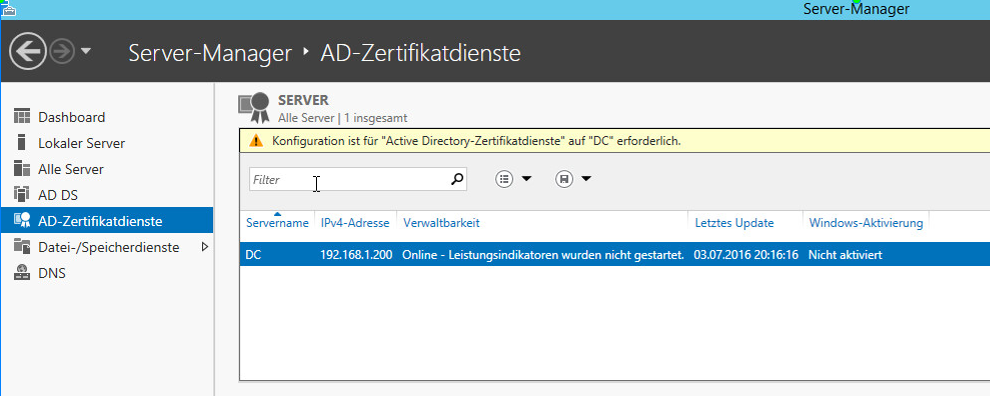Click the Dashboard icon in sidebar

(22, 117)
